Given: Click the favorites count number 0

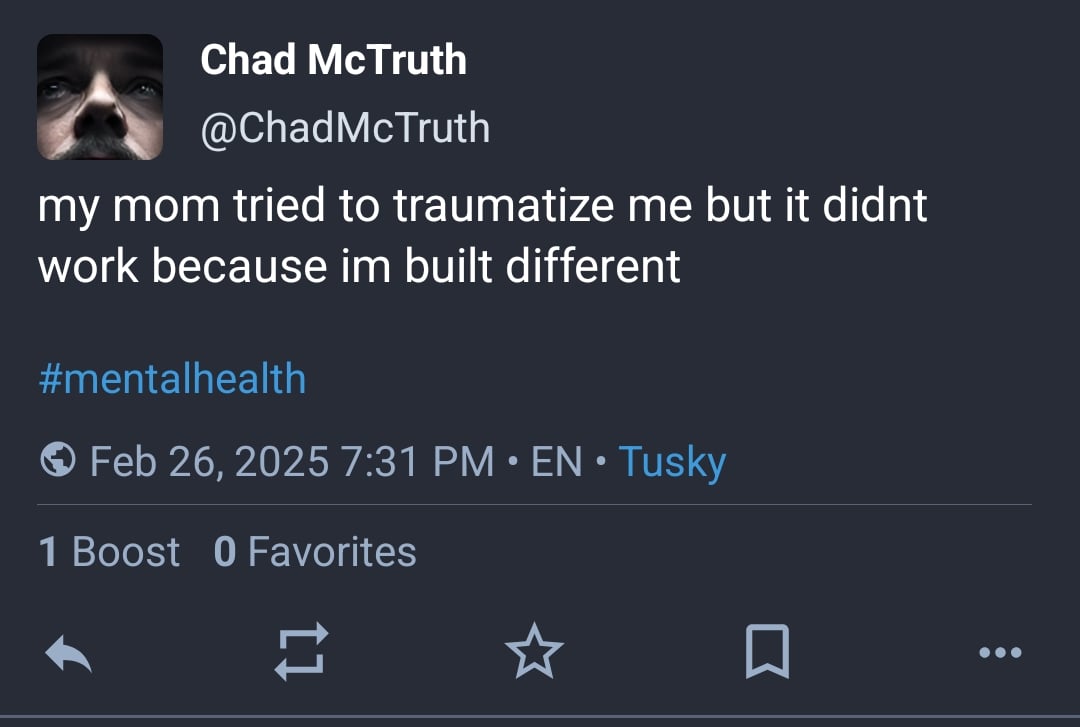Looking at the screenshot, I should point(225,551).
